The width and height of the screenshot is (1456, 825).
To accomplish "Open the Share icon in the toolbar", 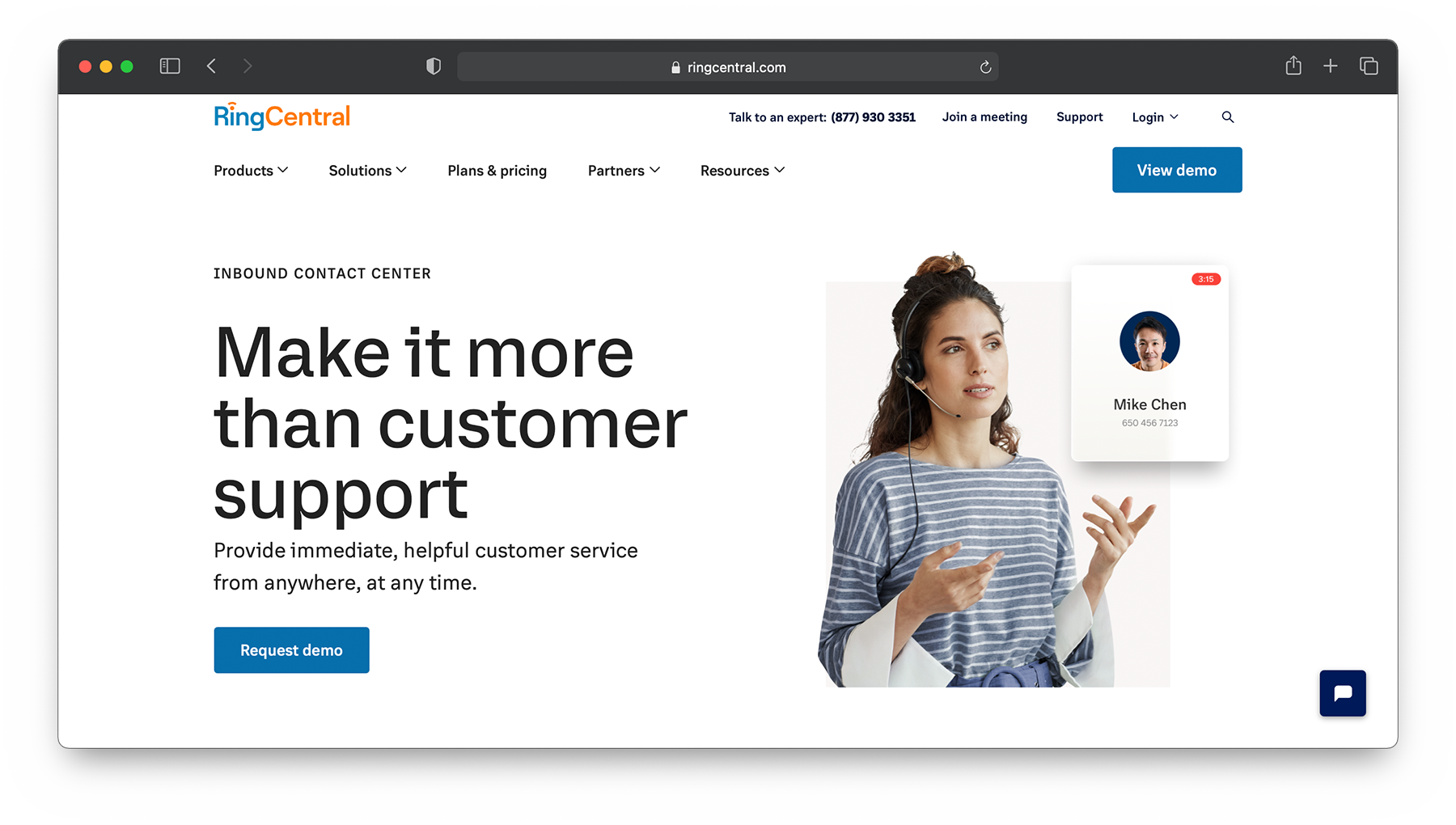I will [x=1293, y=66].
